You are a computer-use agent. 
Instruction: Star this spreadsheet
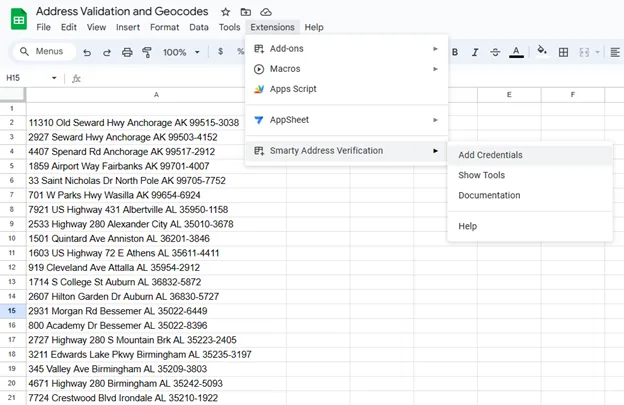(x=225, y=11)
